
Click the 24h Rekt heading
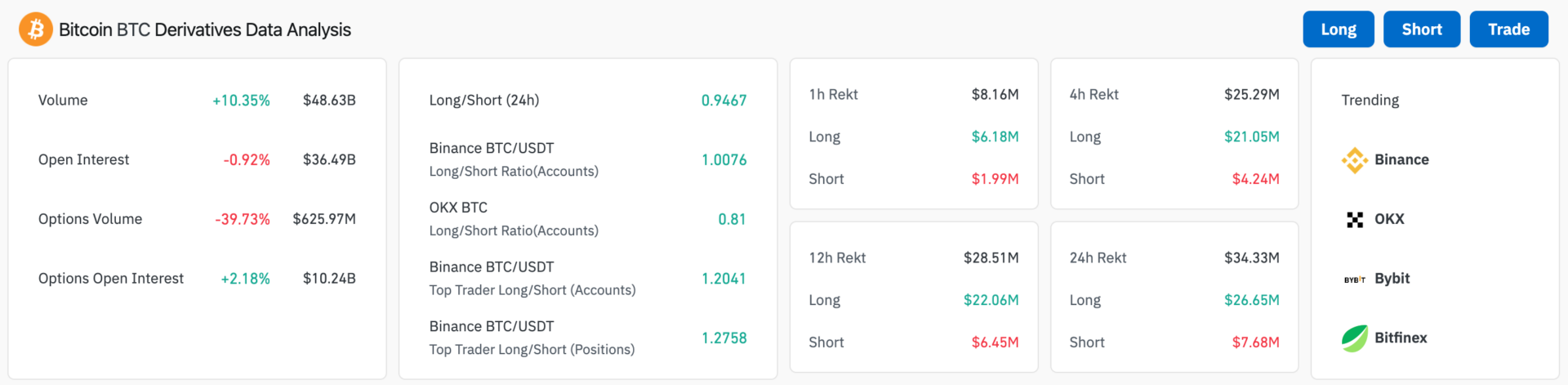pos(1098,258)
